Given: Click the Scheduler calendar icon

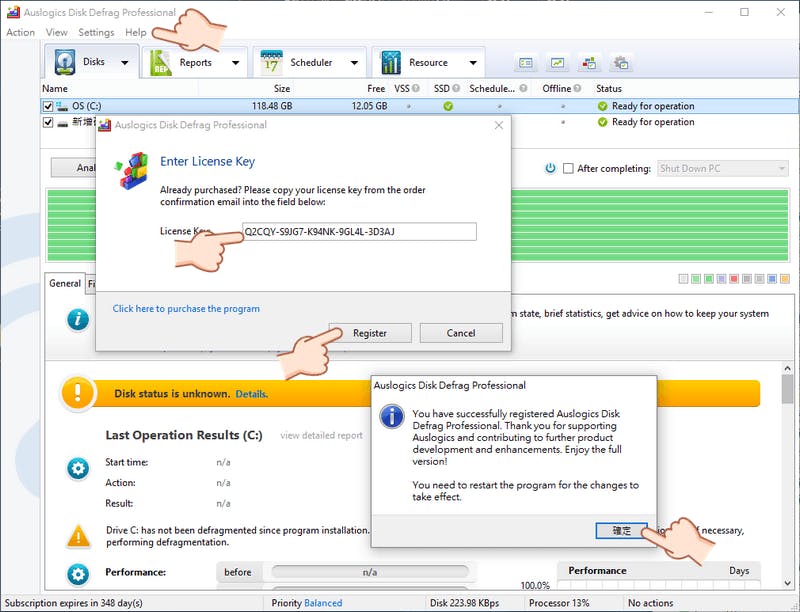Looking at the screenshot, I should point(271,62).
